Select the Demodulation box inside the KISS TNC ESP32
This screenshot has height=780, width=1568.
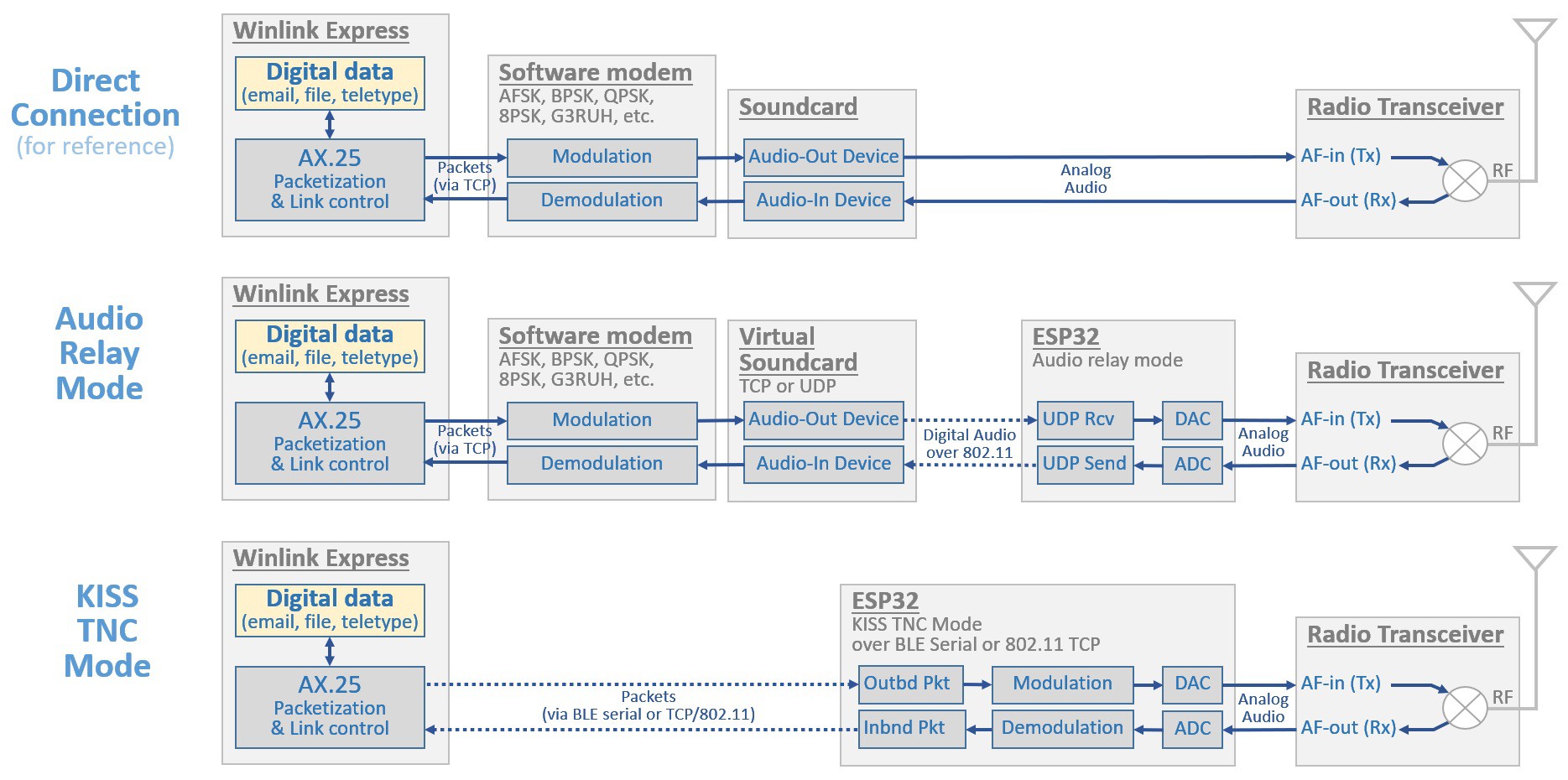tap(1063, 729)
